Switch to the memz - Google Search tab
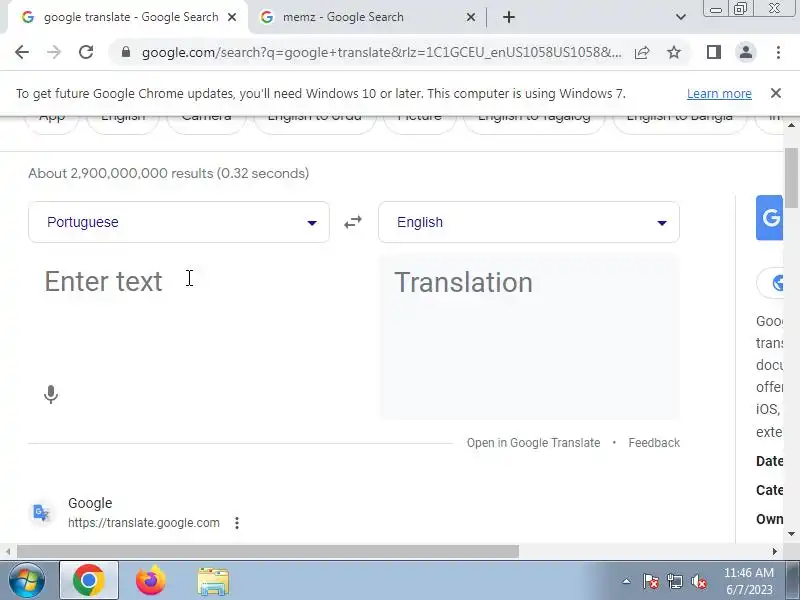800x600 pixels. (x=365, y=17)
